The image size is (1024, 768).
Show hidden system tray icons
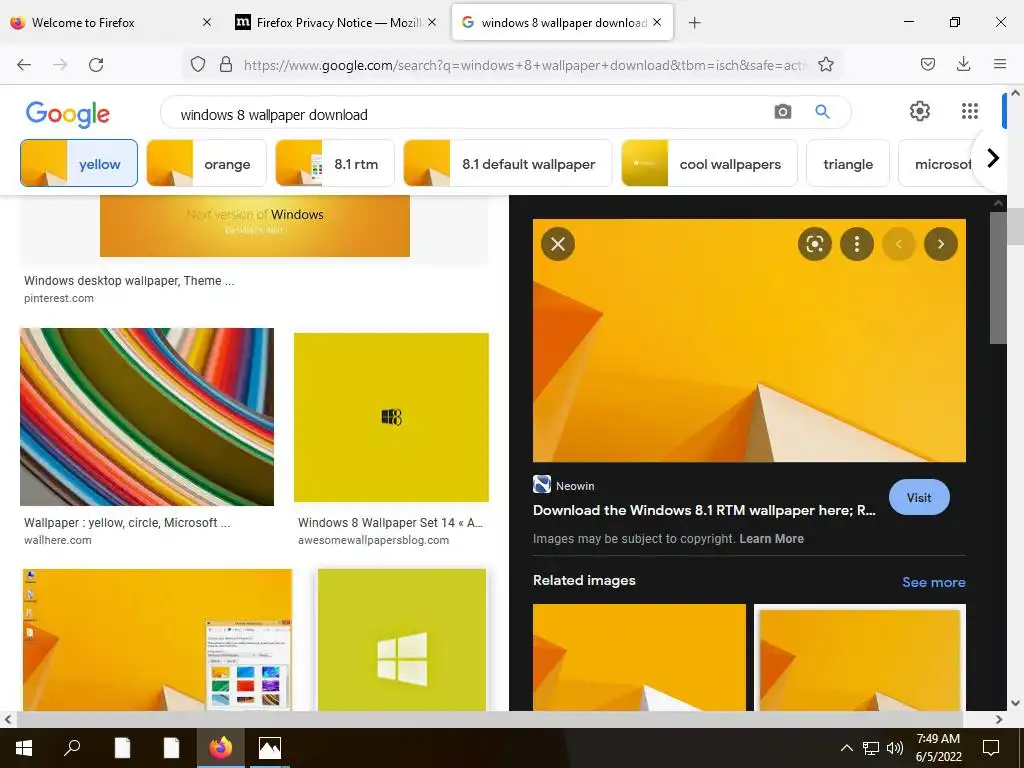846,748
